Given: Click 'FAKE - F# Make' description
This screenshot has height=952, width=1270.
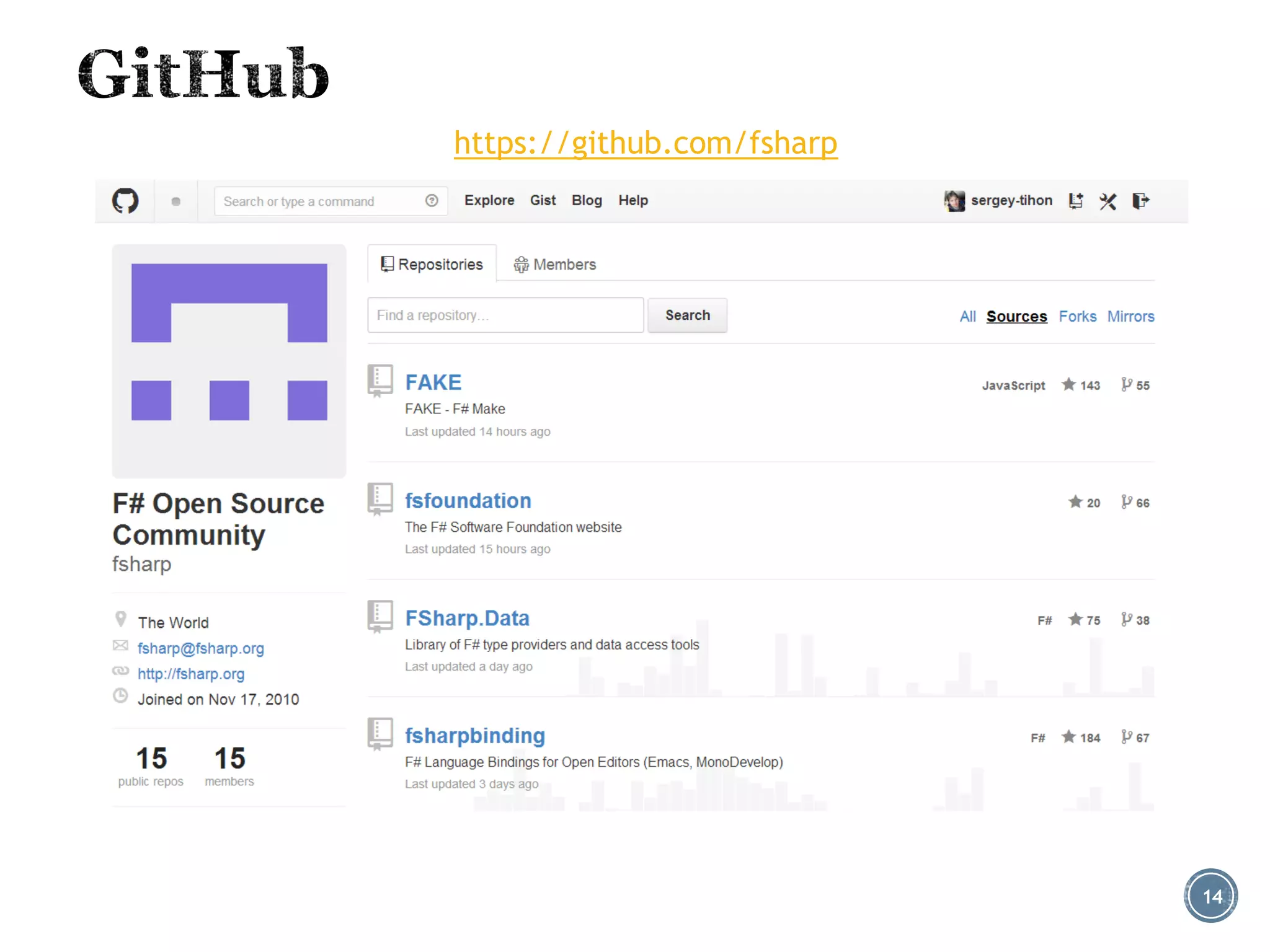Looking at the screenshot, I should tap(455, 409).
